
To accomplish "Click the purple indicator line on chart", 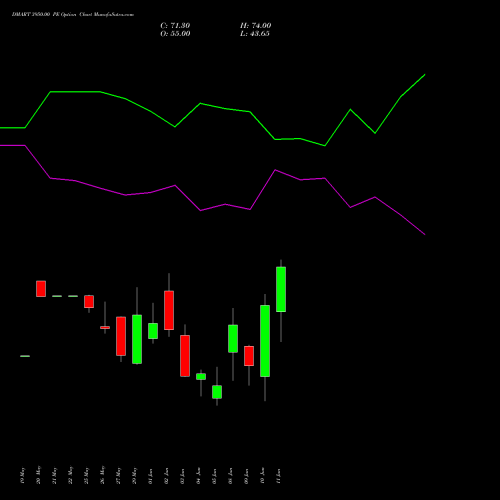I will coord(213,207).
